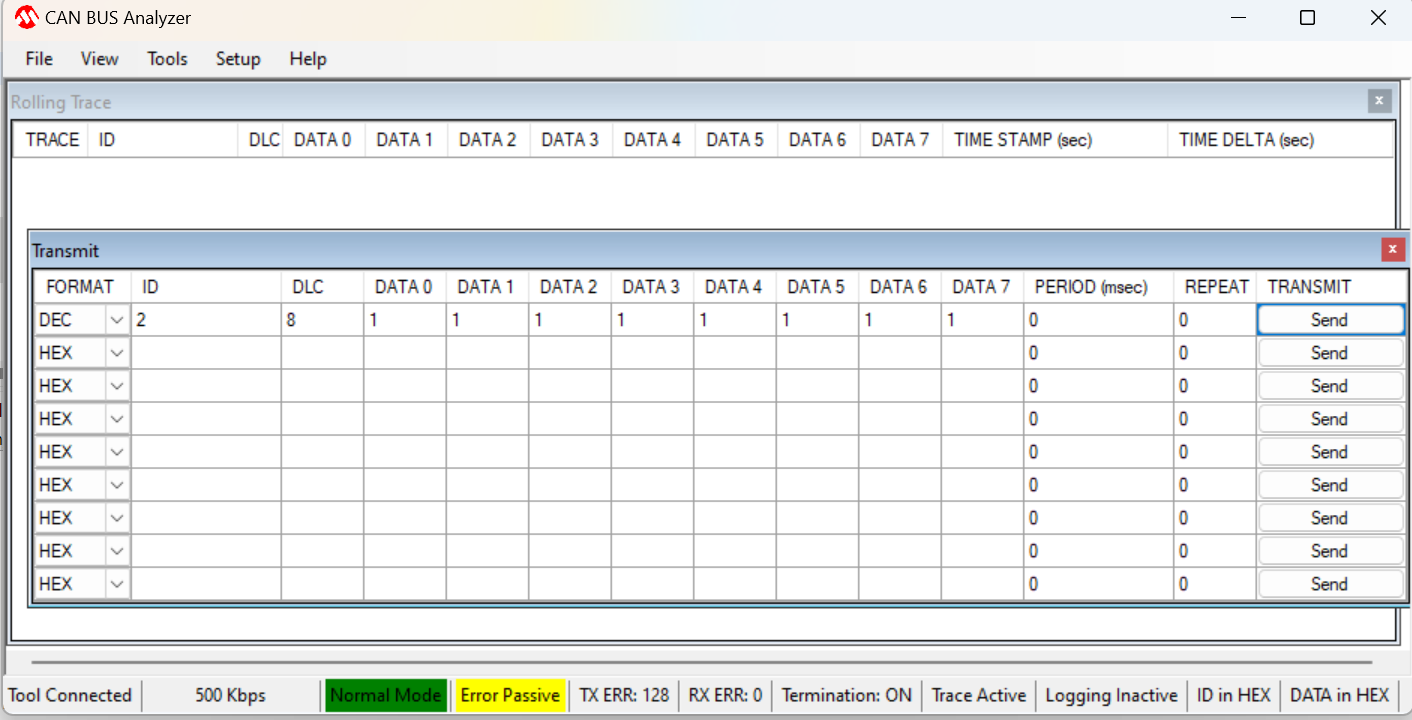Maximize the CAN BUS Analyzer window
This screenshot has height=720, width=1412.
tap(1307, 18)
